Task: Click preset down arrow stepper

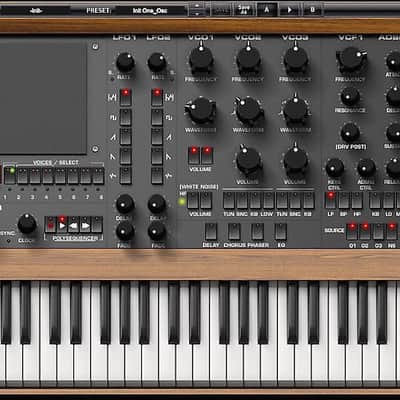Action: (x=197, y=13)
